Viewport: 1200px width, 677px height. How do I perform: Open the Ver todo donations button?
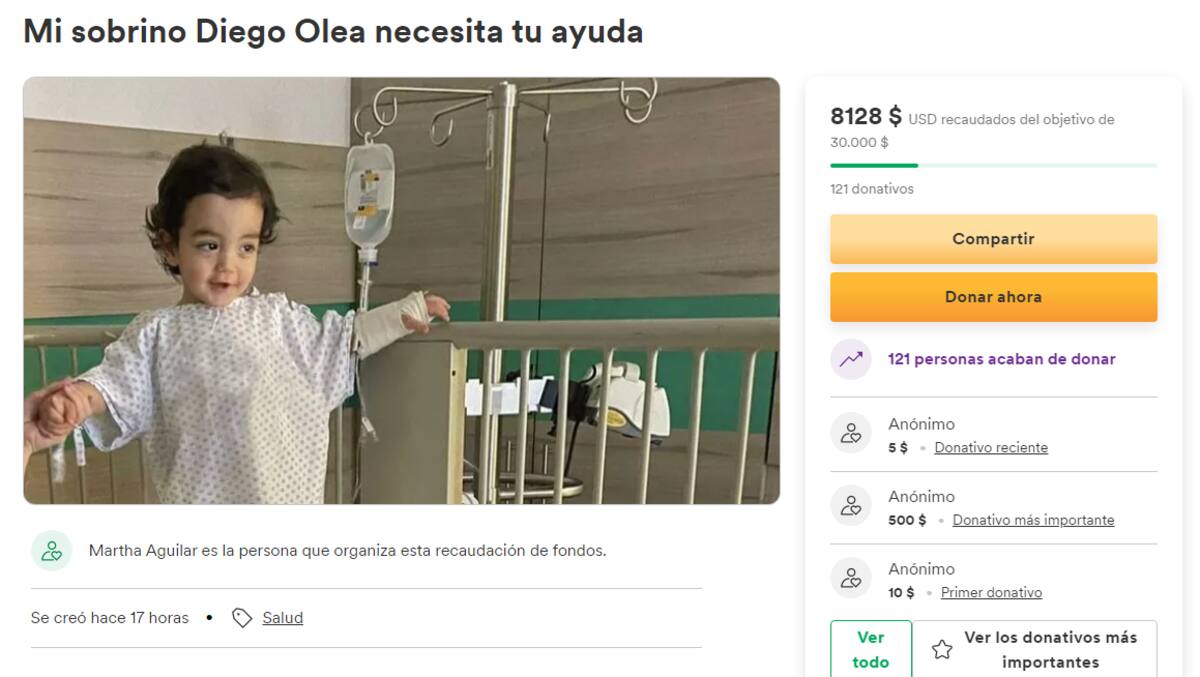pyautogui.click(x=871, y=649)
